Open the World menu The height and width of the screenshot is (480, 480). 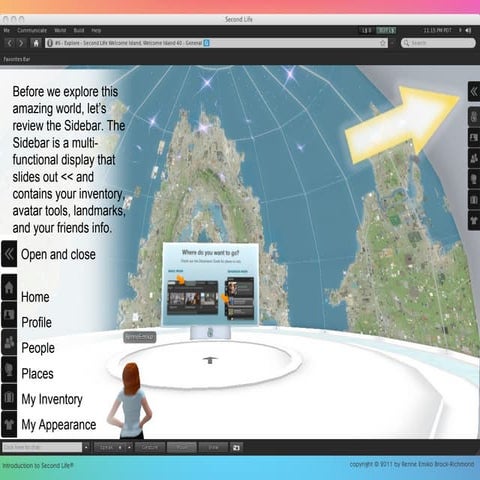60,30
